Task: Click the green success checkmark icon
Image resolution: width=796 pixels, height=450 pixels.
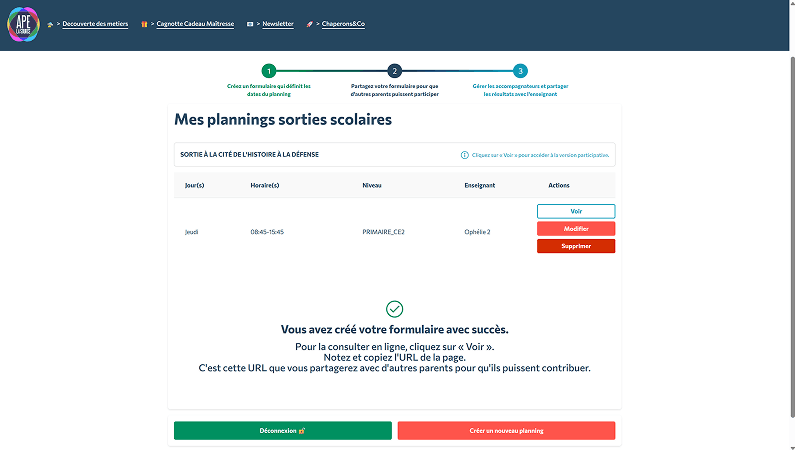Action: pyautogui.click(x=394, y=309)
